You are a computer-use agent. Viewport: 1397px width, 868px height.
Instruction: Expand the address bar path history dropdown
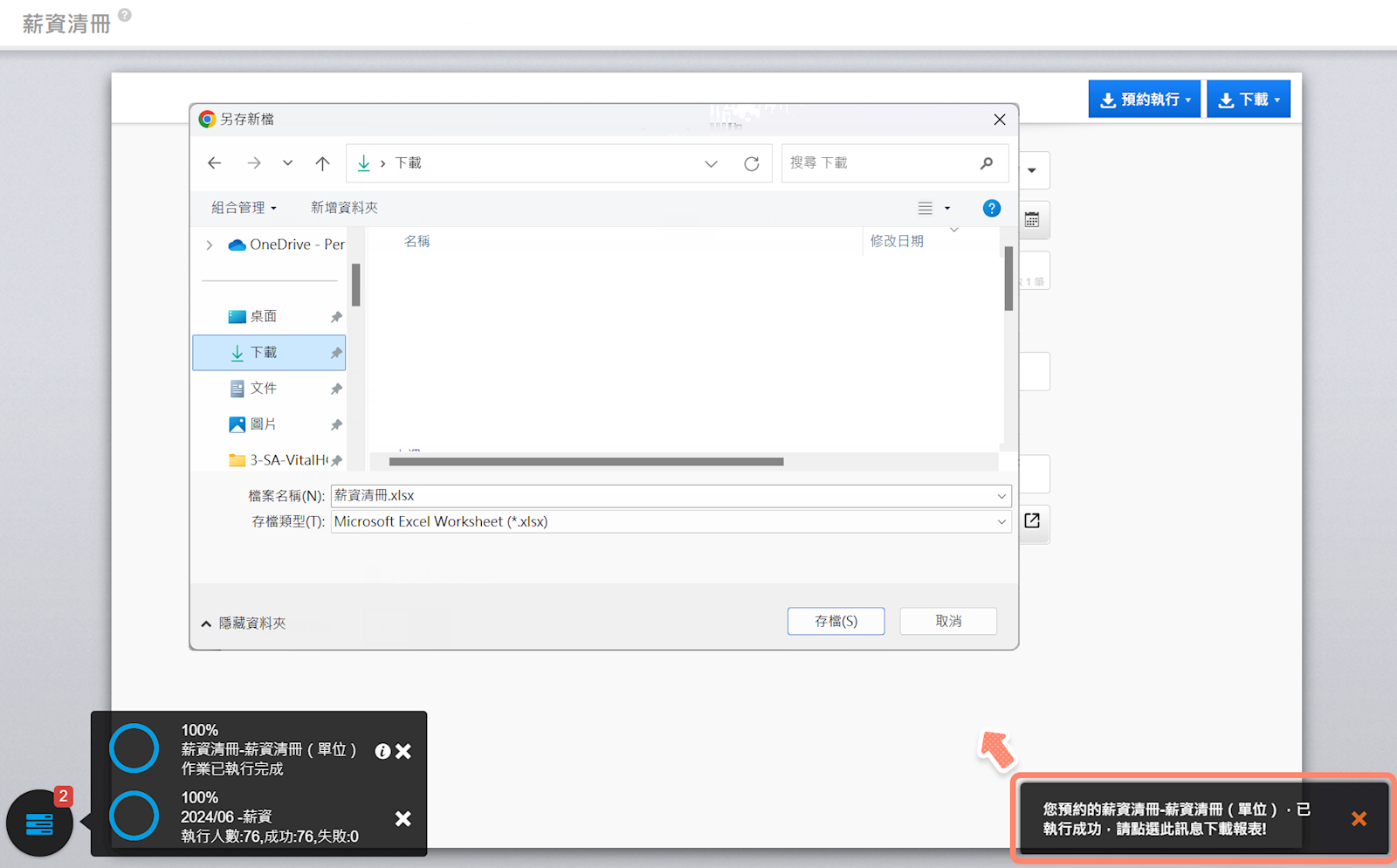pos(711,163)
